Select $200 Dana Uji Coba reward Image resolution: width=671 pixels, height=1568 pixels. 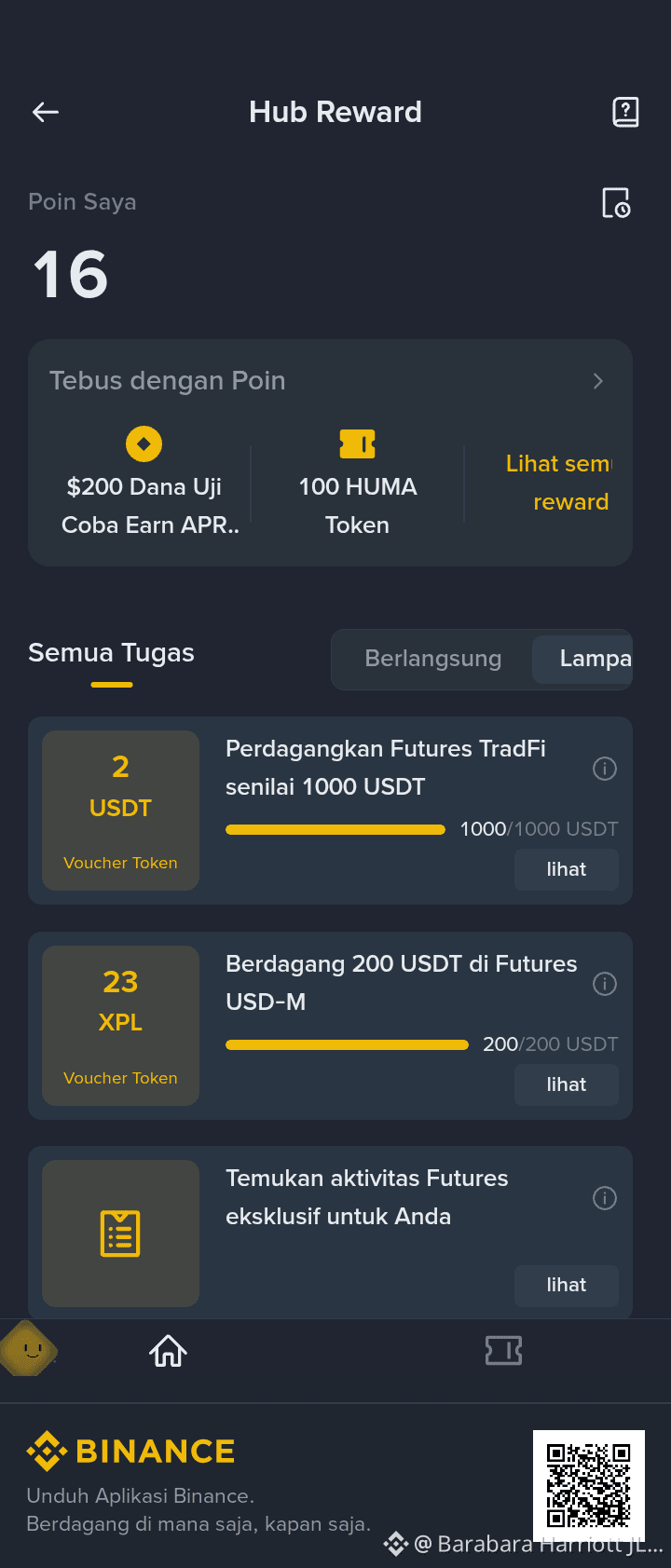[x=144, y=484]
